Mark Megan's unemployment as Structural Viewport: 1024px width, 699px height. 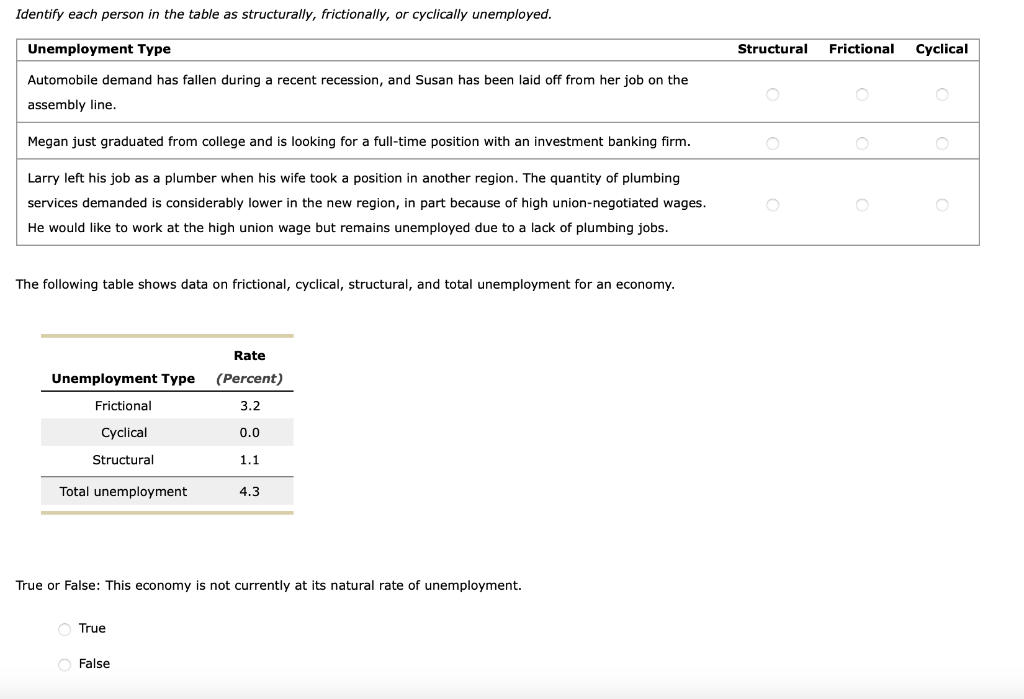point(772,143)
